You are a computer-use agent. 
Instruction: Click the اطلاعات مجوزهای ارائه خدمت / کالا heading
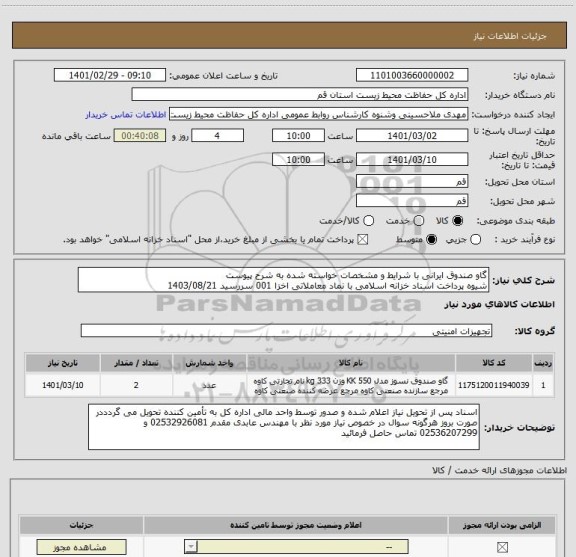tap(500, 470)
